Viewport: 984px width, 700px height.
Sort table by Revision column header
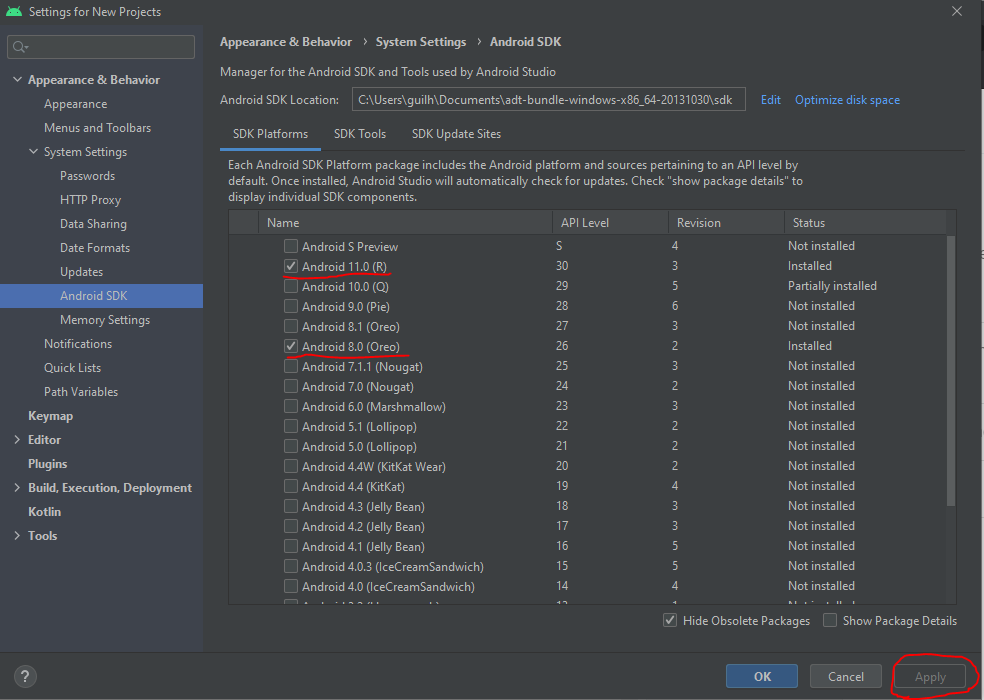(726, 222)
